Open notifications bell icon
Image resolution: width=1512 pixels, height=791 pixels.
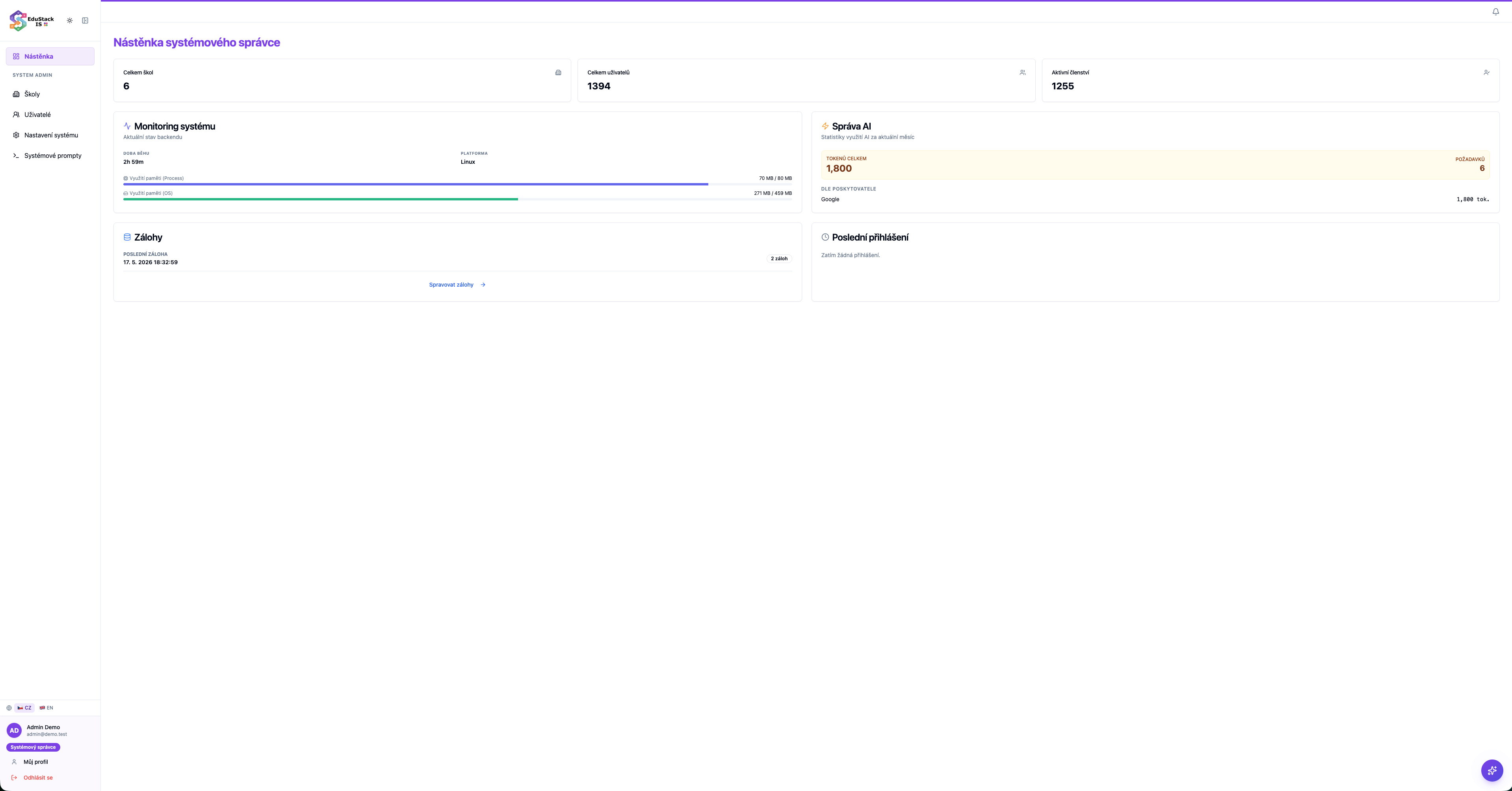click(1495, 12)
